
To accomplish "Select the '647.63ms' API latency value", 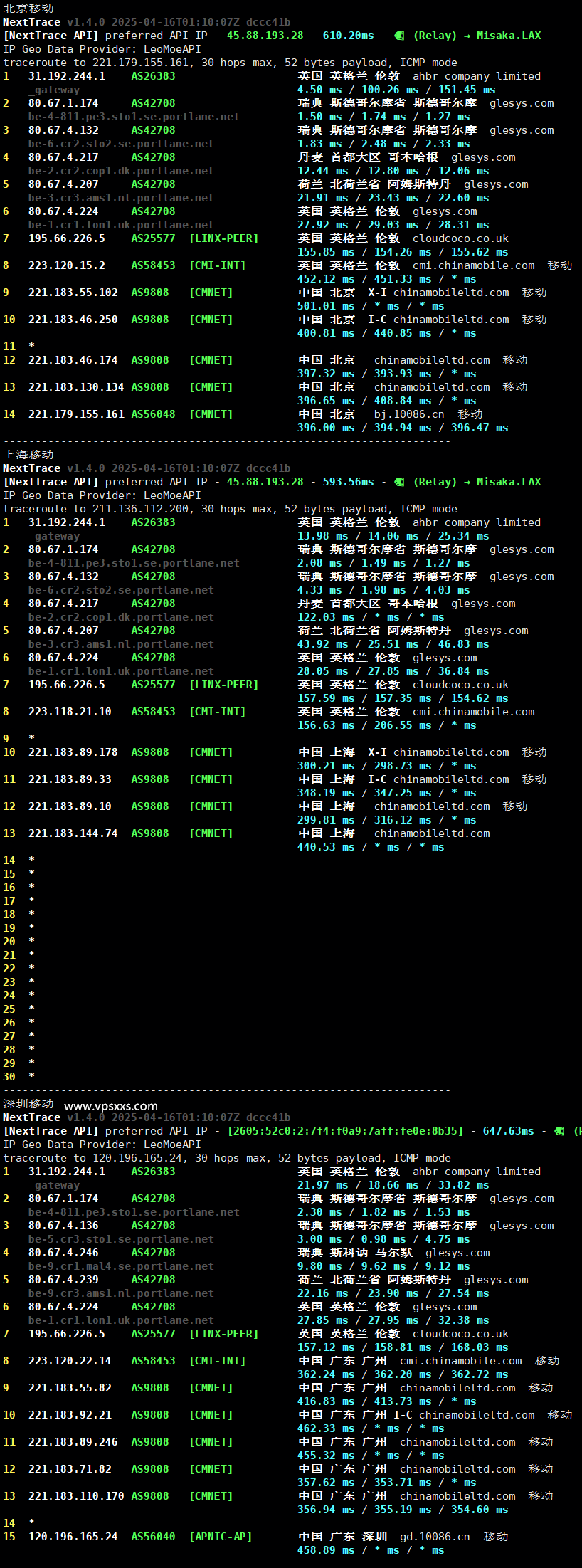I will point(508,1131).
